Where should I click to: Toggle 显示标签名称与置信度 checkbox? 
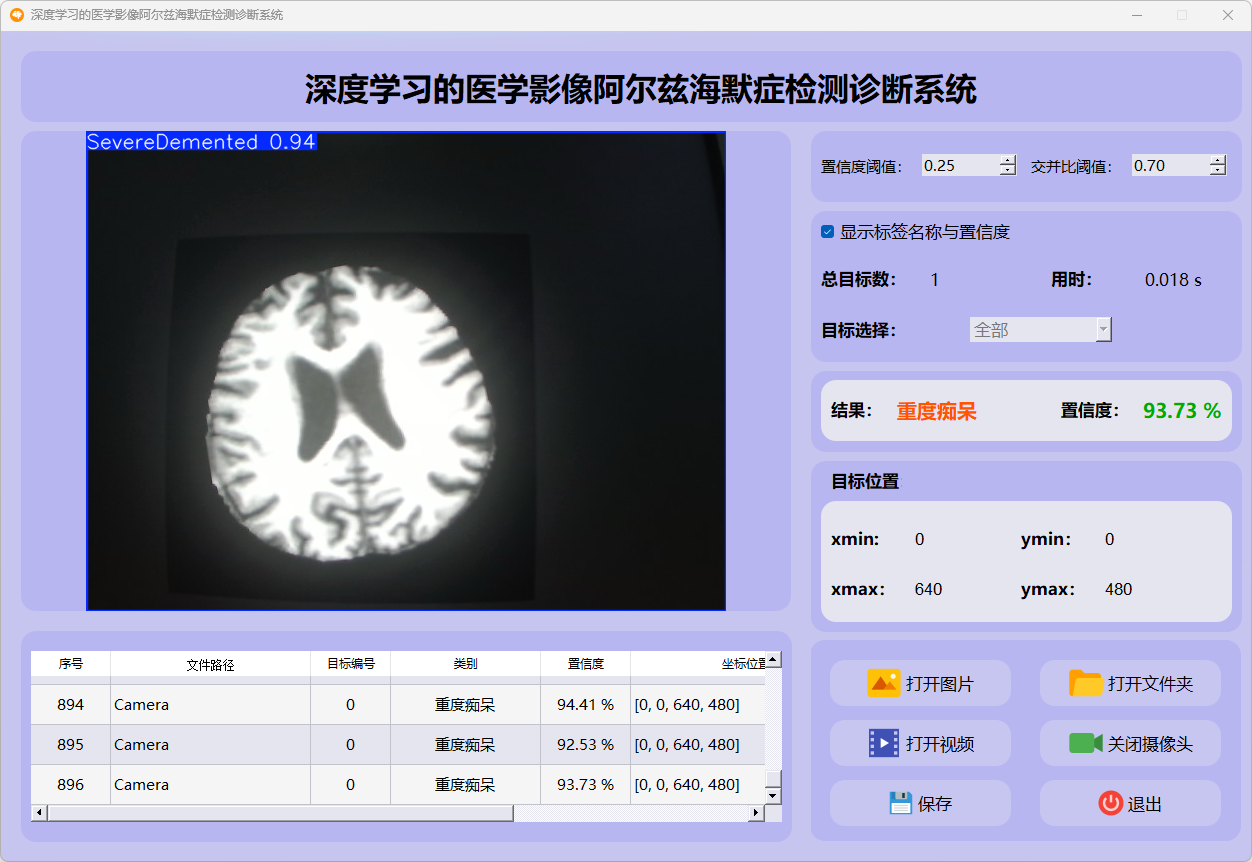pyautogui.click(x=828, y=232)
